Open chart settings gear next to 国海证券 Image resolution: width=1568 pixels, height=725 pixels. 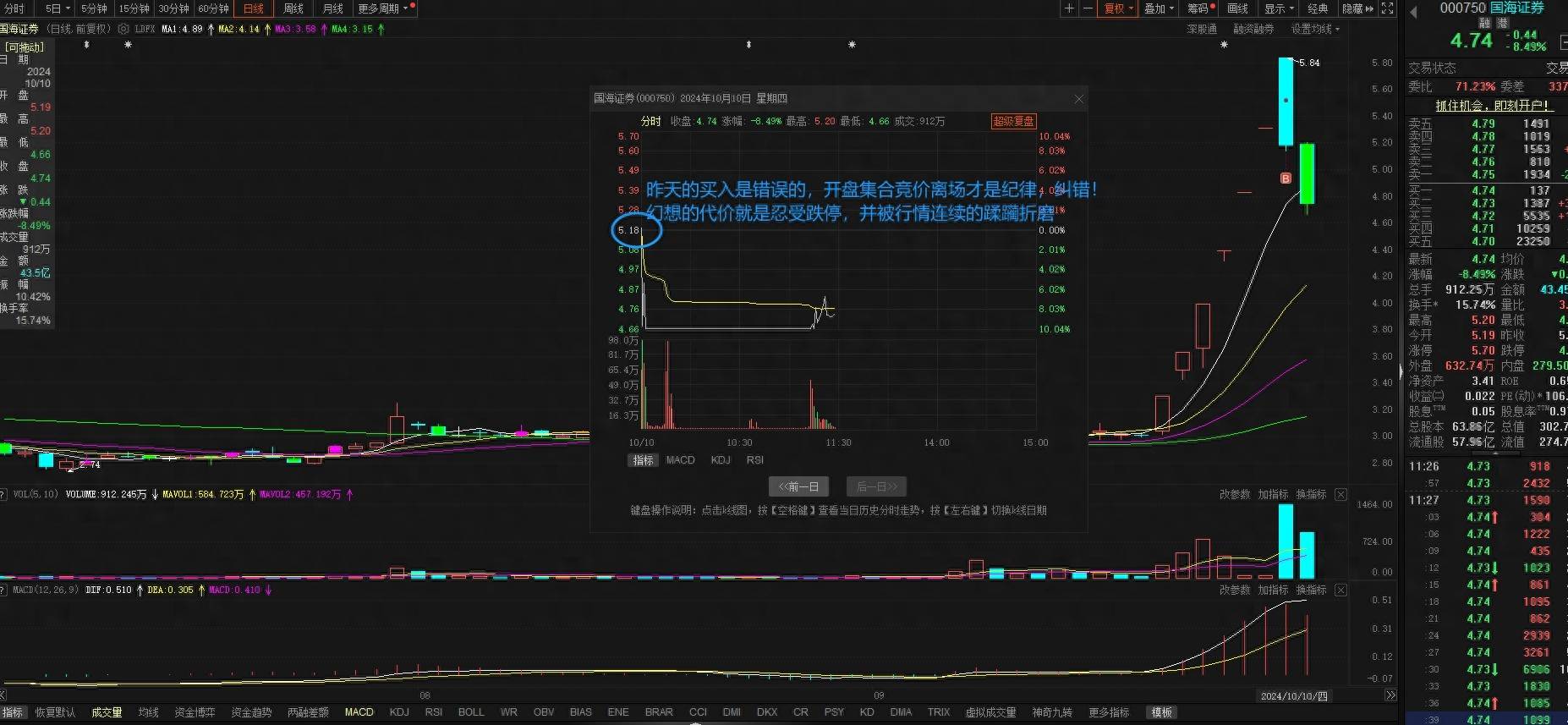tap(123, 29)
